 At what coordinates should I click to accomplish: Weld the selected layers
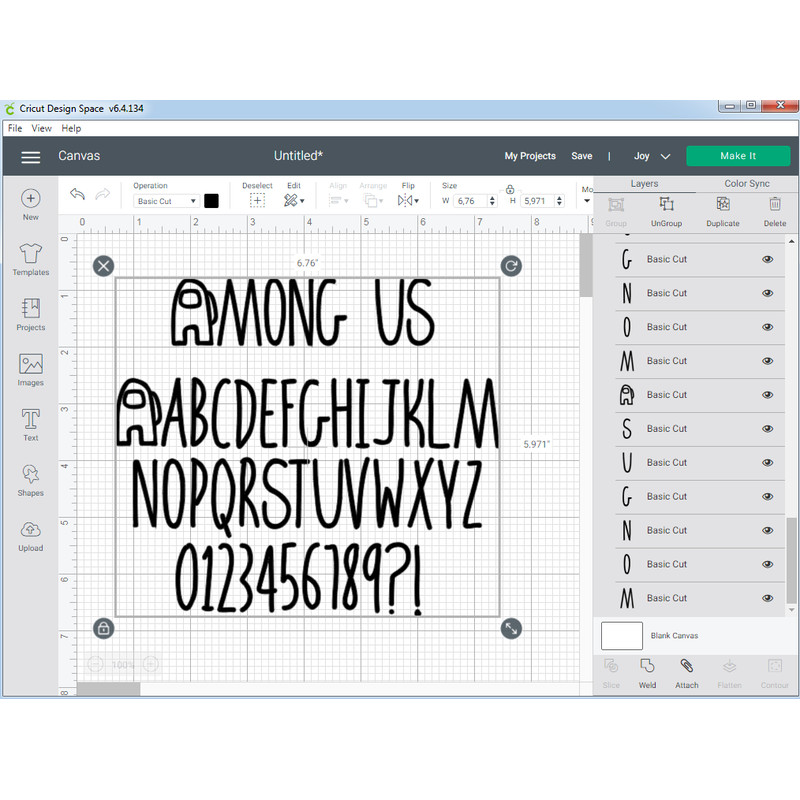pos(647,672)
